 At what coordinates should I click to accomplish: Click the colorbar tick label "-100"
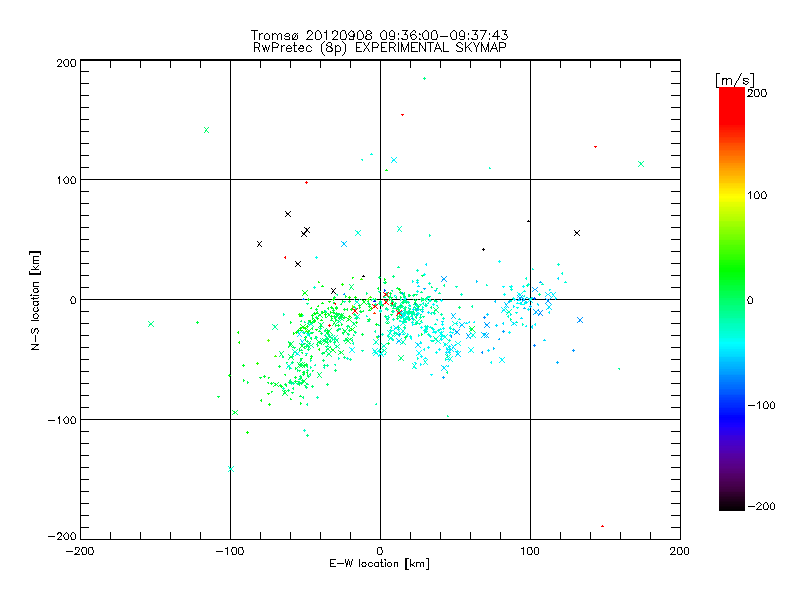(761, 405)
